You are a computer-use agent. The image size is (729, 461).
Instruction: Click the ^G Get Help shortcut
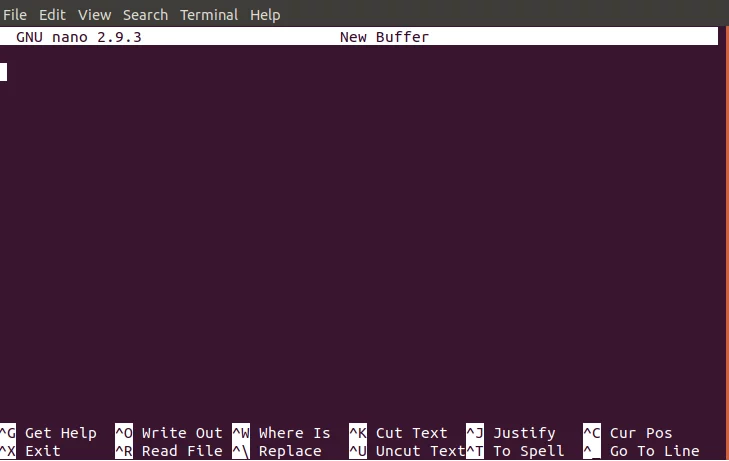[x=48, y=433]
